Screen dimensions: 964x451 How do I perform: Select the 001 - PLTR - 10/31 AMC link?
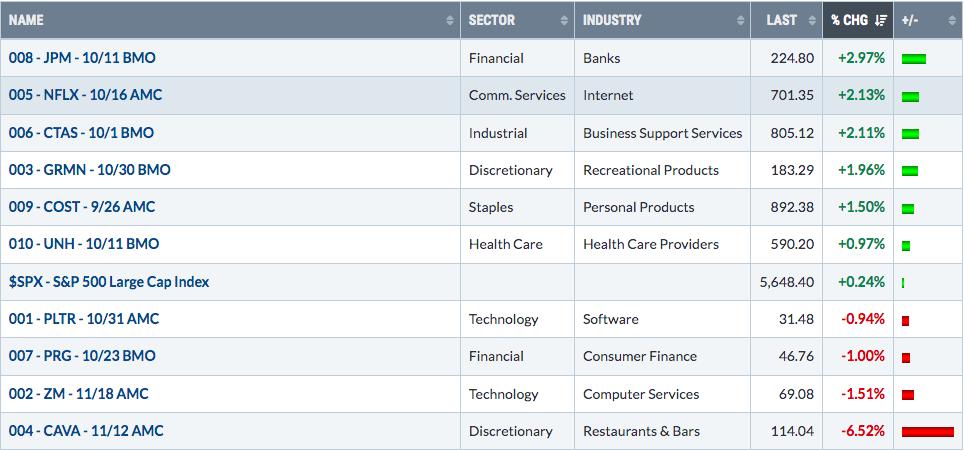coord(84,319)
